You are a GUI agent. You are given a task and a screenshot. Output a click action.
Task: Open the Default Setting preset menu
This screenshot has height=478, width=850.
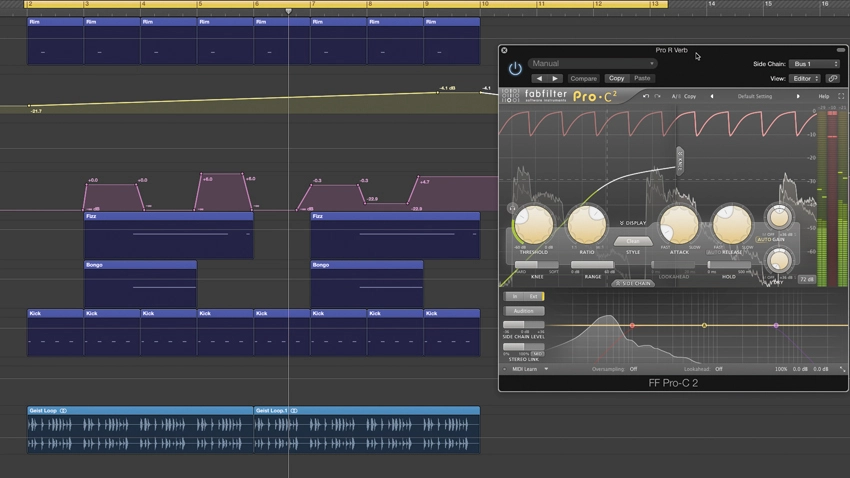tap(755, 96)
